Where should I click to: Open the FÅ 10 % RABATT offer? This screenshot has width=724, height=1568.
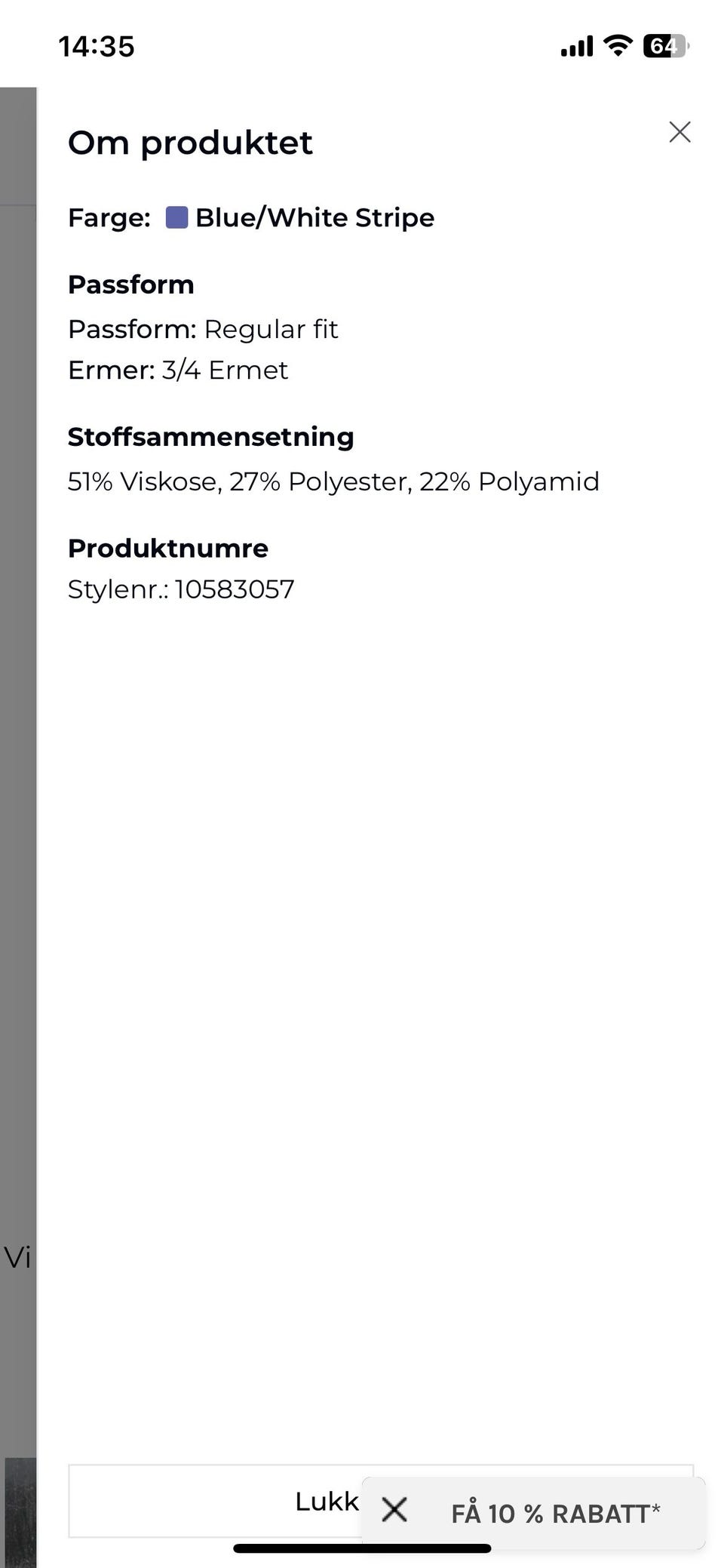556,1513
